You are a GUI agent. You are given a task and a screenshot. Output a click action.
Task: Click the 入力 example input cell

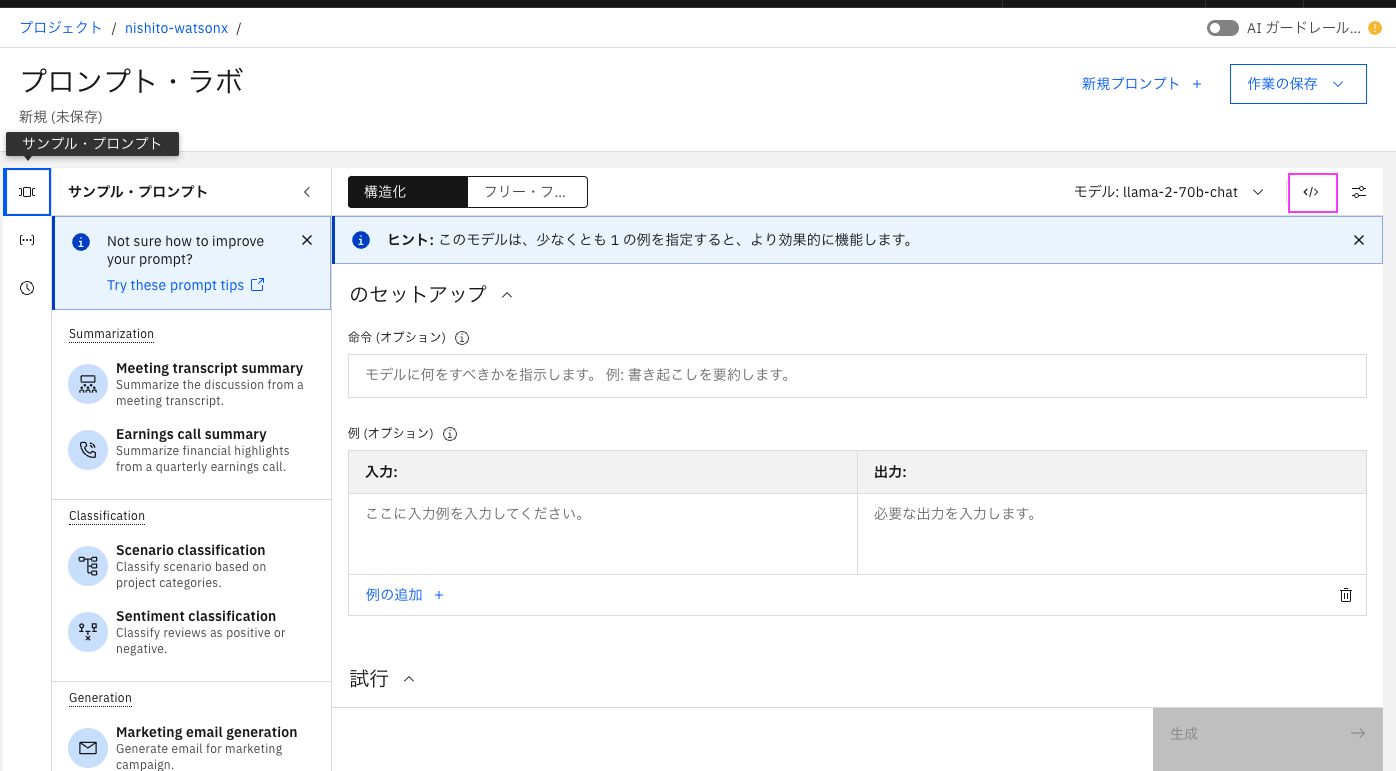602,534
